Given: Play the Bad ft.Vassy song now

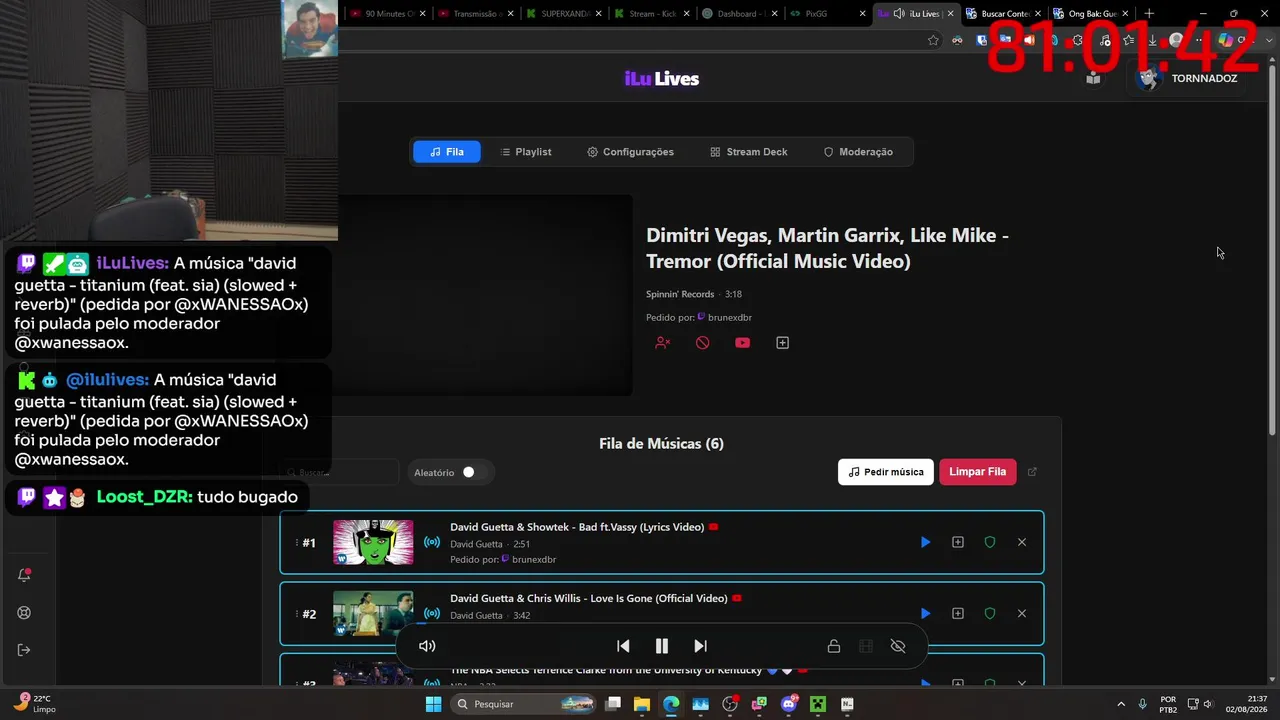Looking at the screenshot, I should click(x=925, y=542).
